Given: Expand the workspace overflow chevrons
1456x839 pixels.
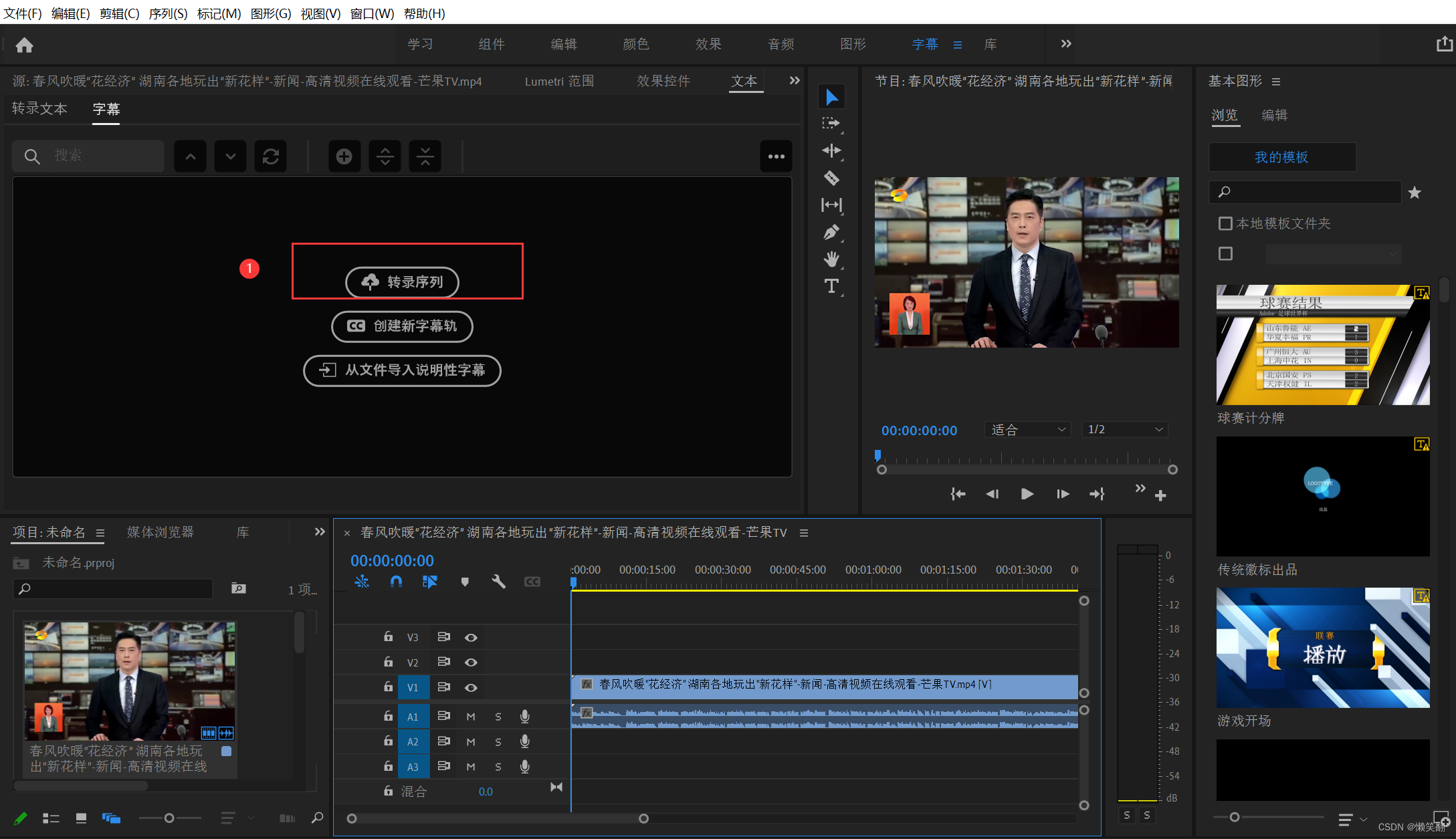Looking at the screenshot, I should [x=1066, y=44].
